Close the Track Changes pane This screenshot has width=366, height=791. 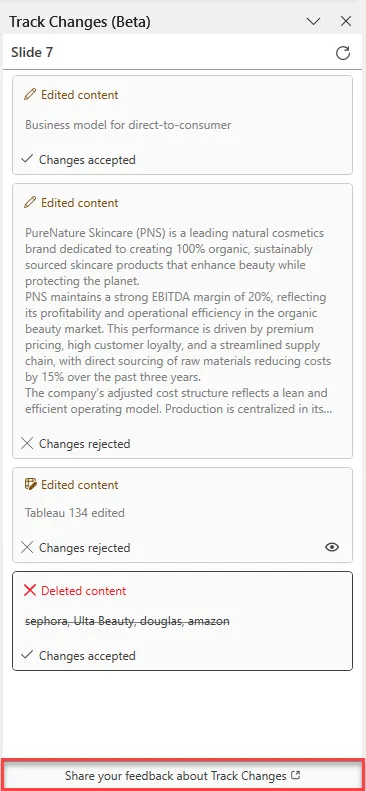click(346, 21)
